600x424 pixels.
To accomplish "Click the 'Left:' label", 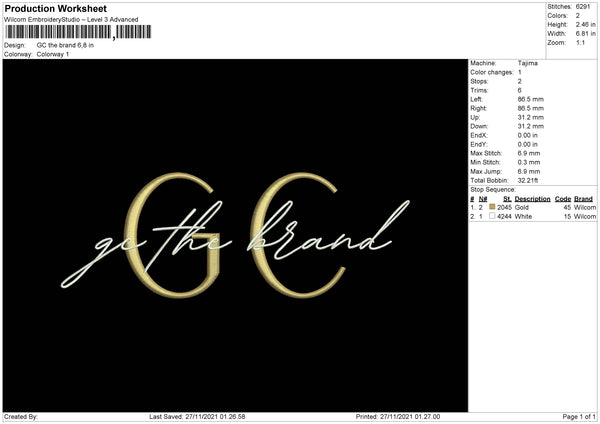I will click(x=476, y=99).
